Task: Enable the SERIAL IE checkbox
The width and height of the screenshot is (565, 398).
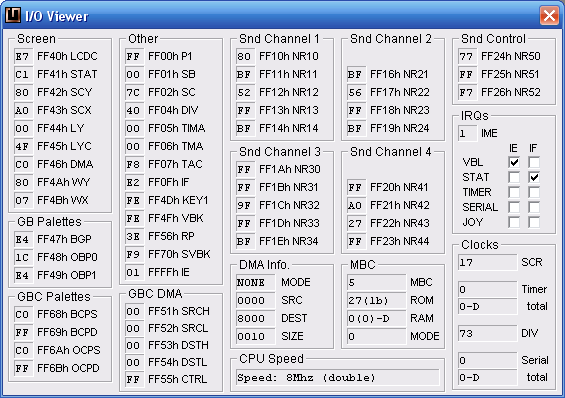Action: point(514,207)
